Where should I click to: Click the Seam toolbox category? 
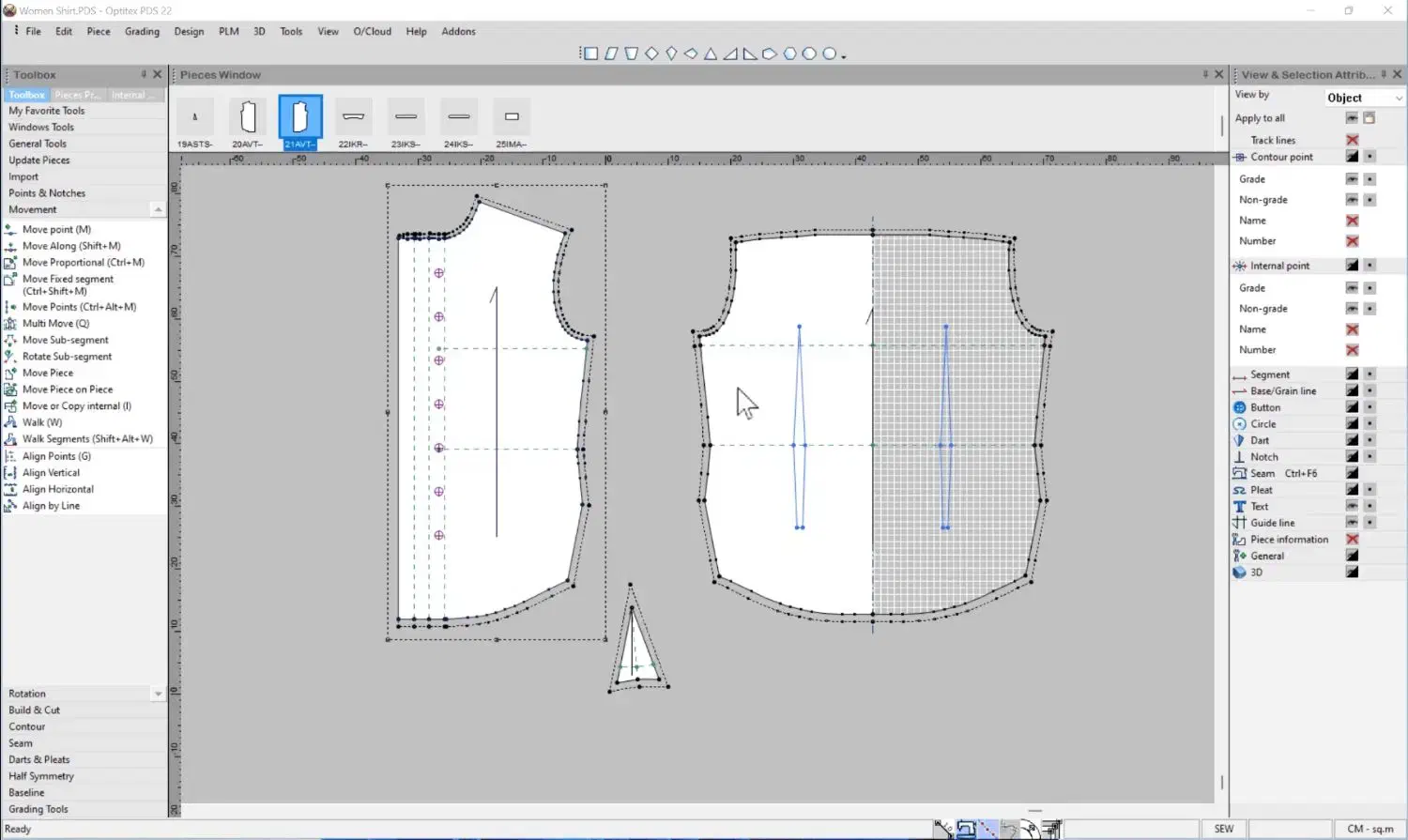click(x=21, y=743)
